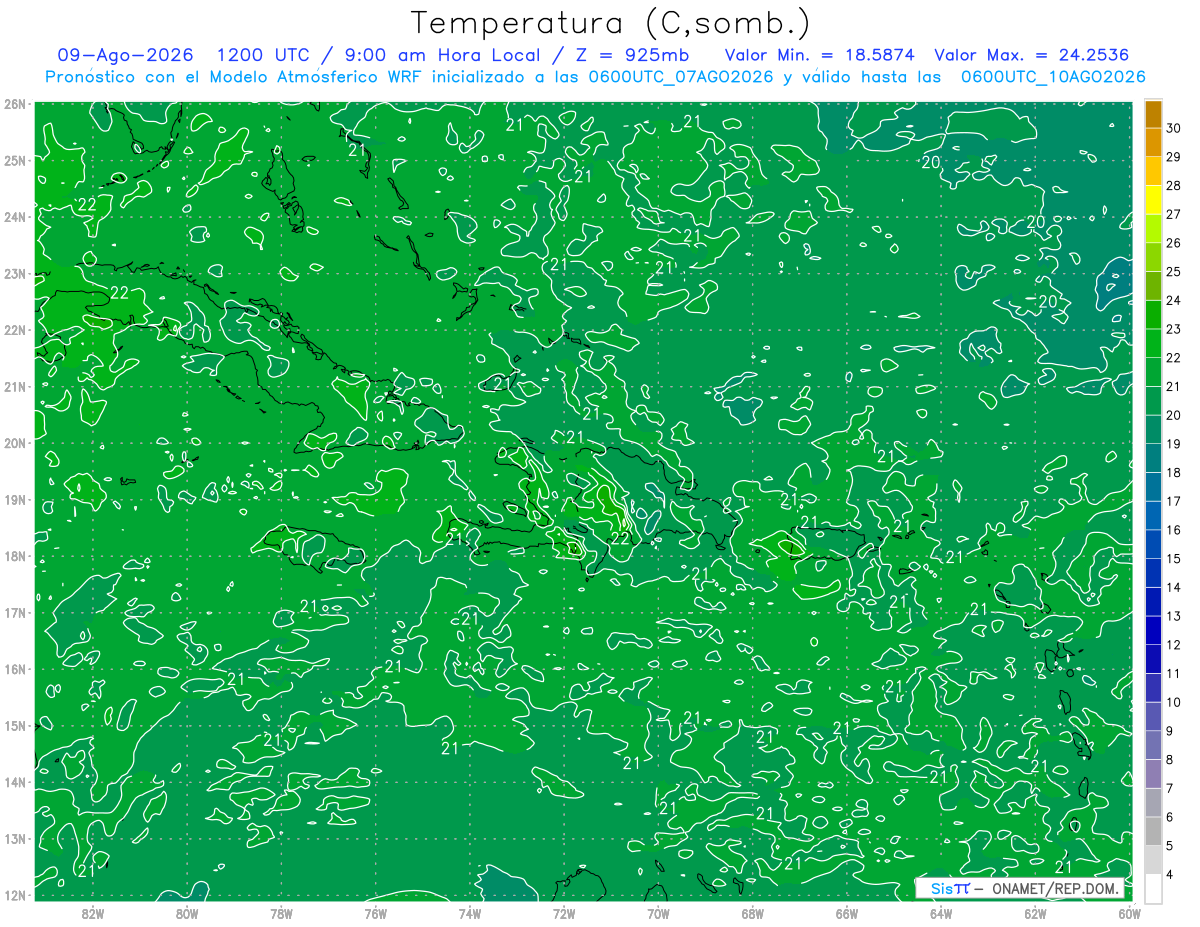The height and width of the screenshot is (927, 1200).
Task: Click the '15N' latitude label
Action: point(15,725)
